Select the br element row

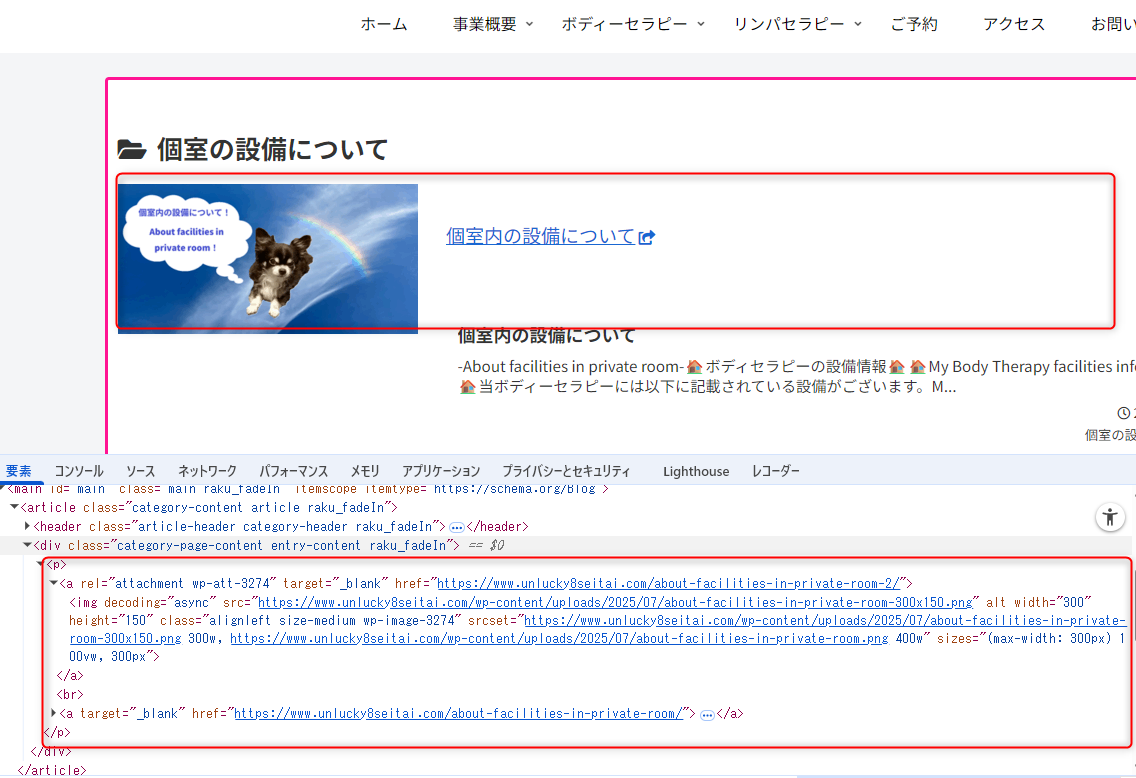70,694
